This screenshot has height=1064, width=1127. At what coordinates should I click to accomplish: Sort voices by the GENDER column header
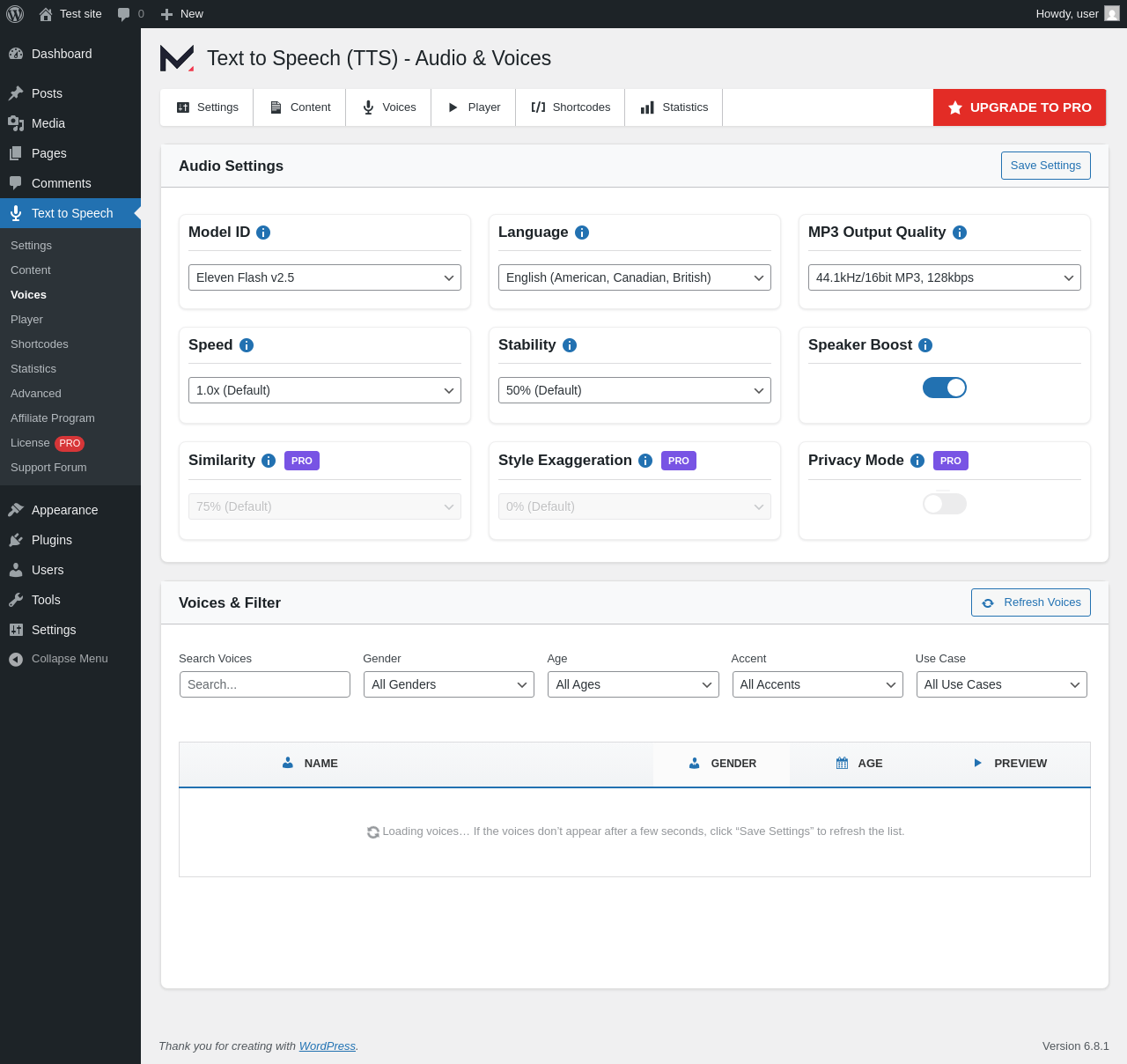point(722,764)
